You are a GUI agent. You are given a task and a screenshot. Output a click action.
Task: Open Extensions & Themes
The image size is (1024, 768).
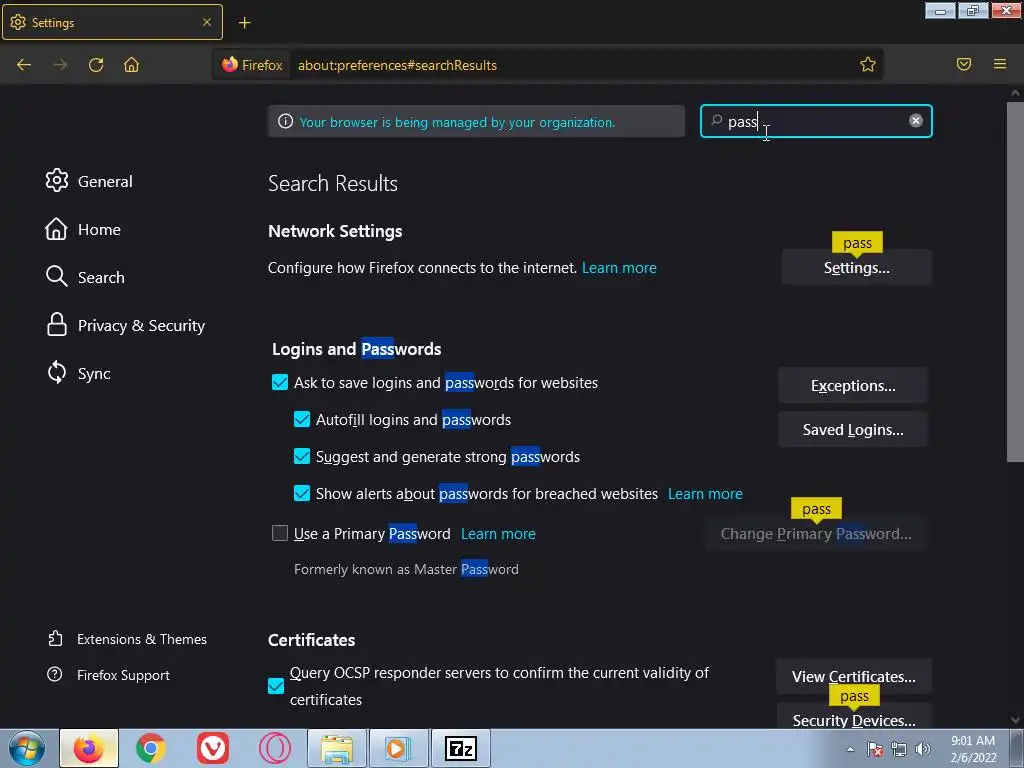pyautogui.click(x=127, y=639)
